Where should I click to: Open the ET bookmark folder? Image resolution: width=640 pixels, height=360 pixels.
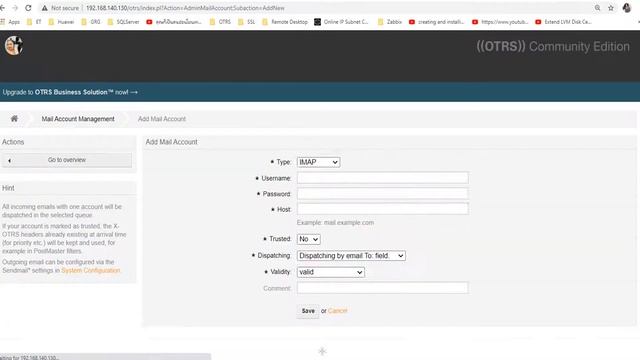click(x=34, y=22)
